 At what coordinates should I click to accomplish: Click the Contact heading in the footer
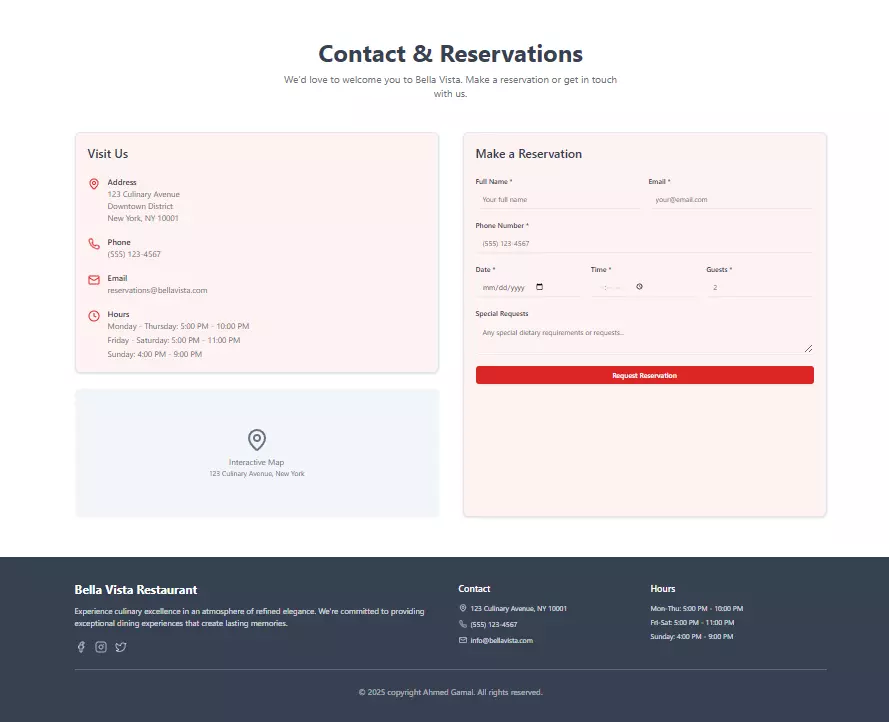474,588
